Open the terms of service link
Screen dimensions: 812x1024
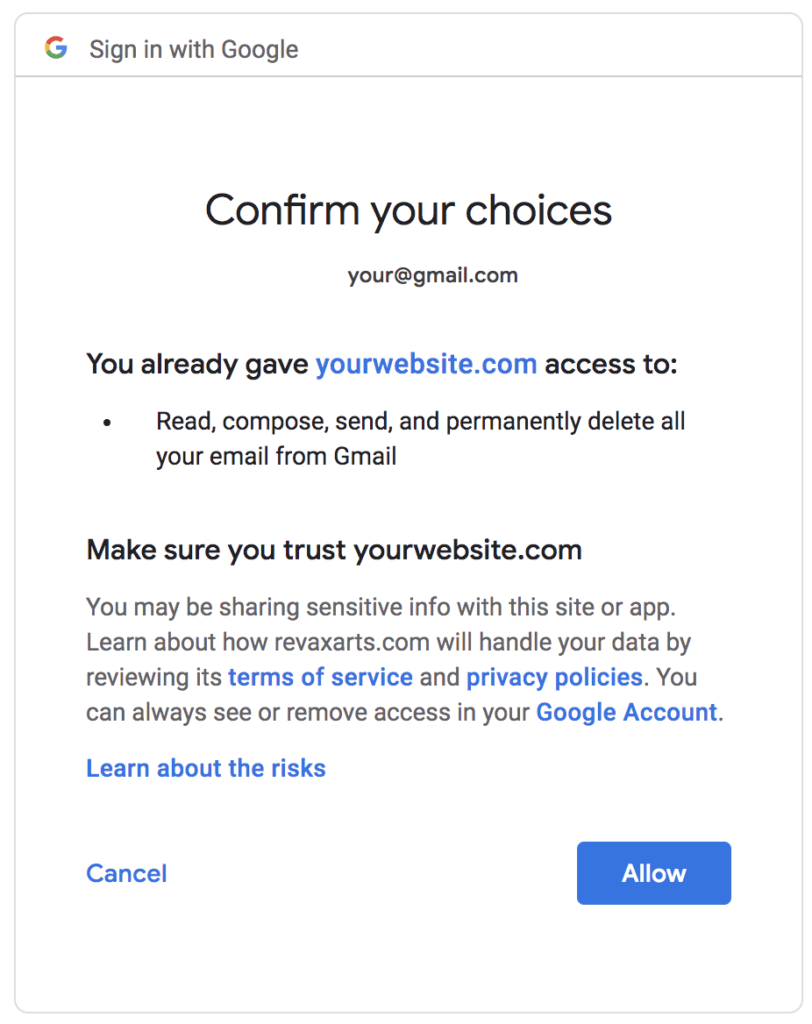[x=320, y=677]
